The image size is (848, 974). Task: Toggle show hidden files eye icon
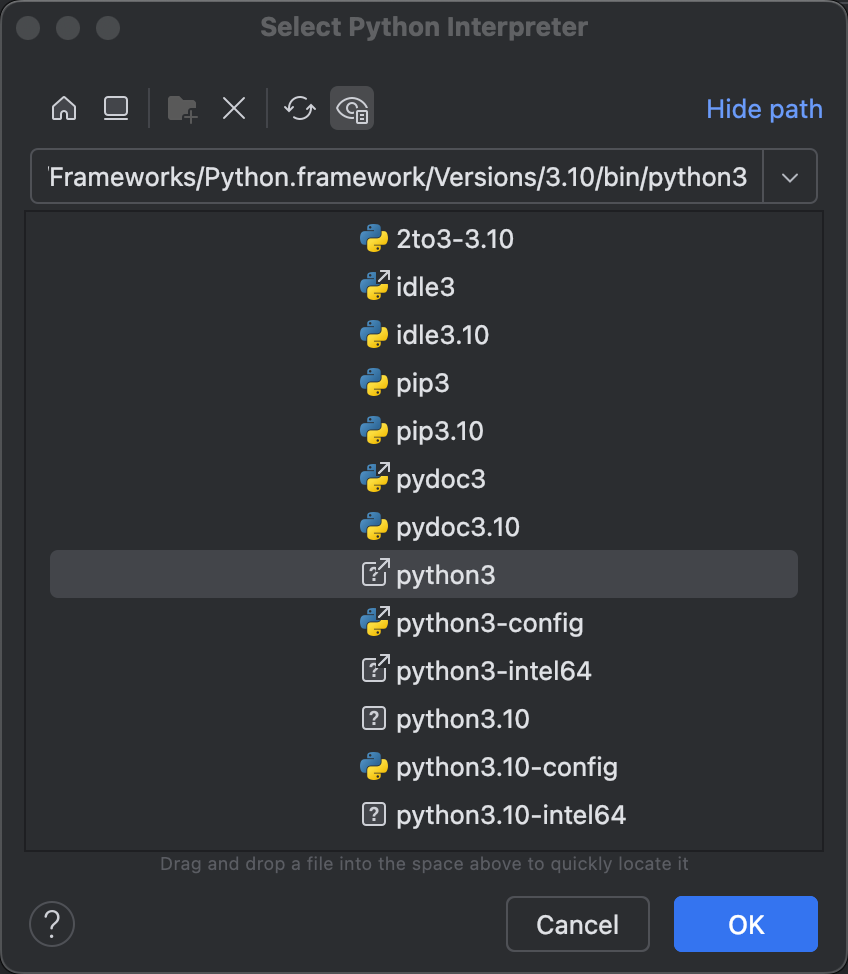(x=352, y=109)
